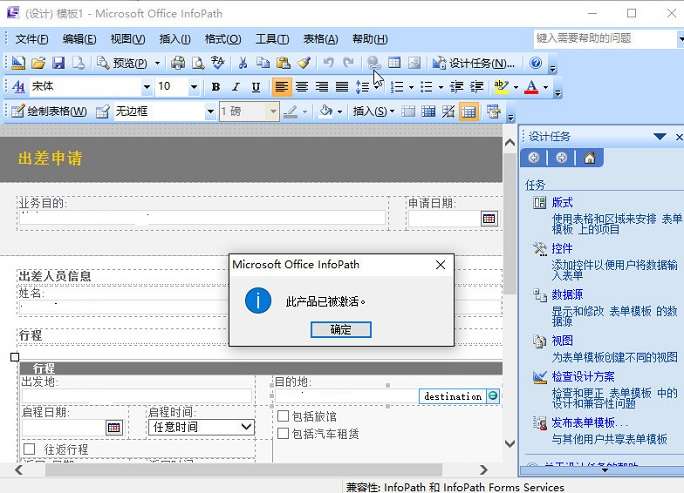Click the task pane Home icon
The width and height of the screenshot is (684, 493).
point(589,158)
